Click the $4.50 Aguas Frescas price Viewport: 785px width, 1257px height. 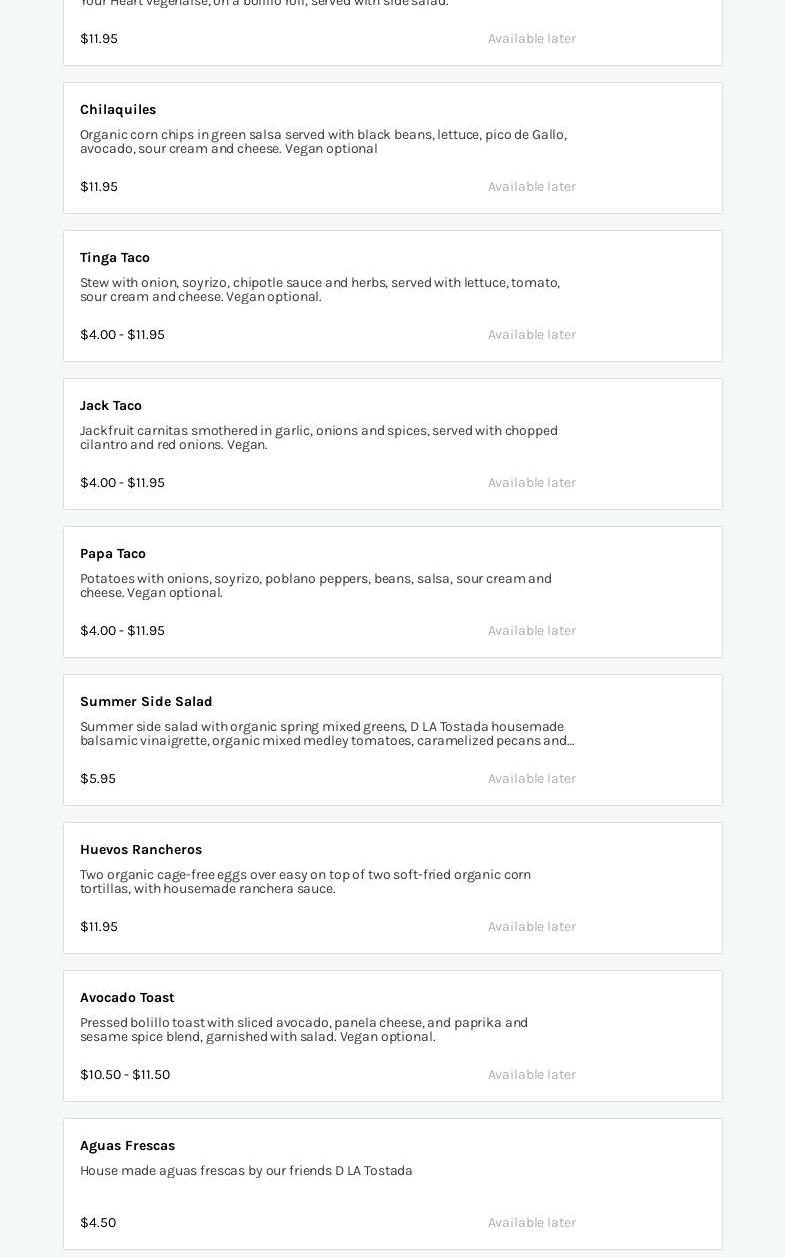tap(98, 1223)
